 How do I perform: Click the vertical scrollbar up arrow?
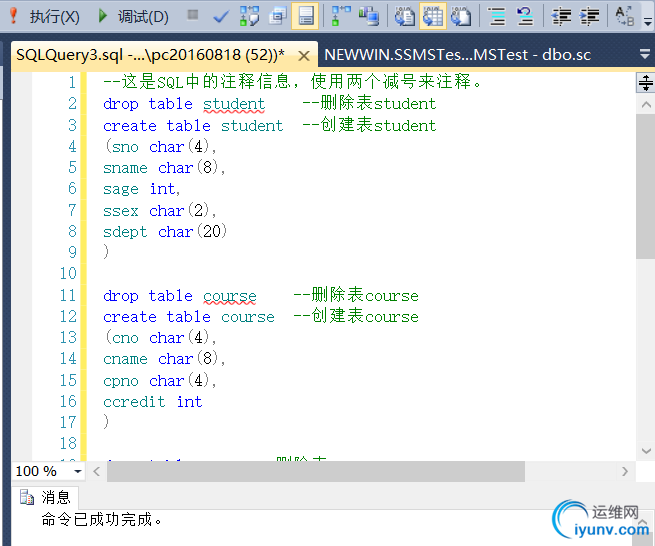646,104
